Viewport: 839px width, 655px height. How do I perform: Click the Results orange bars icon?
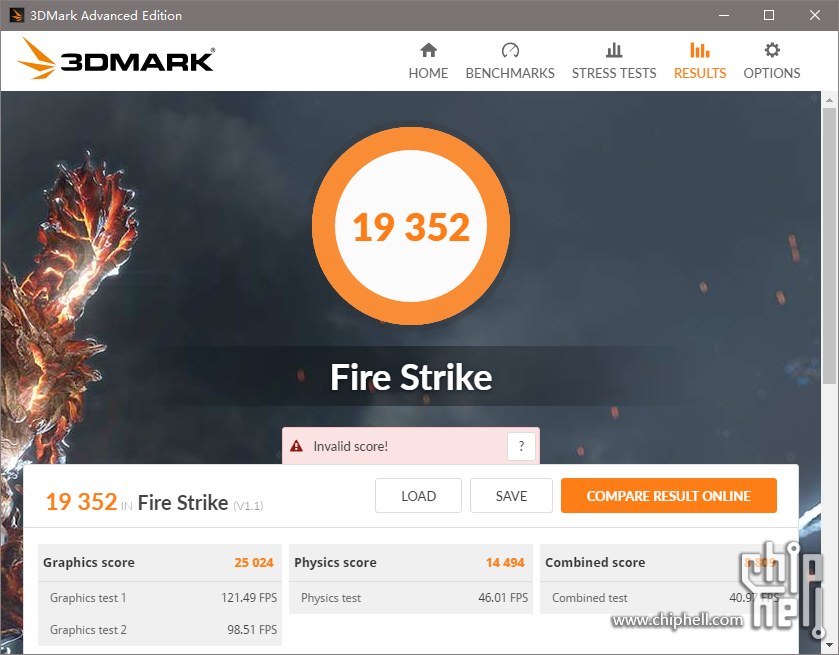[699, 50]
